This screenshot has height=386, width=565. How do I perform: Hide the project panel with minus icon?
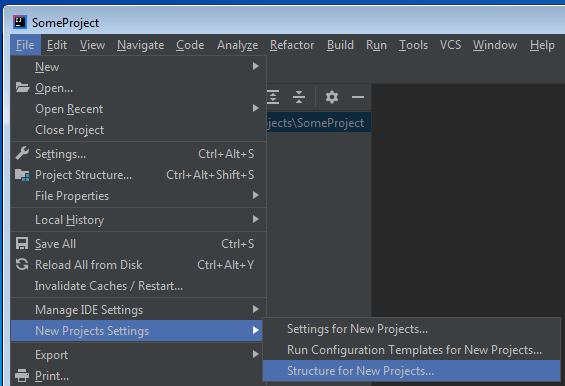[x=358, y=97]
